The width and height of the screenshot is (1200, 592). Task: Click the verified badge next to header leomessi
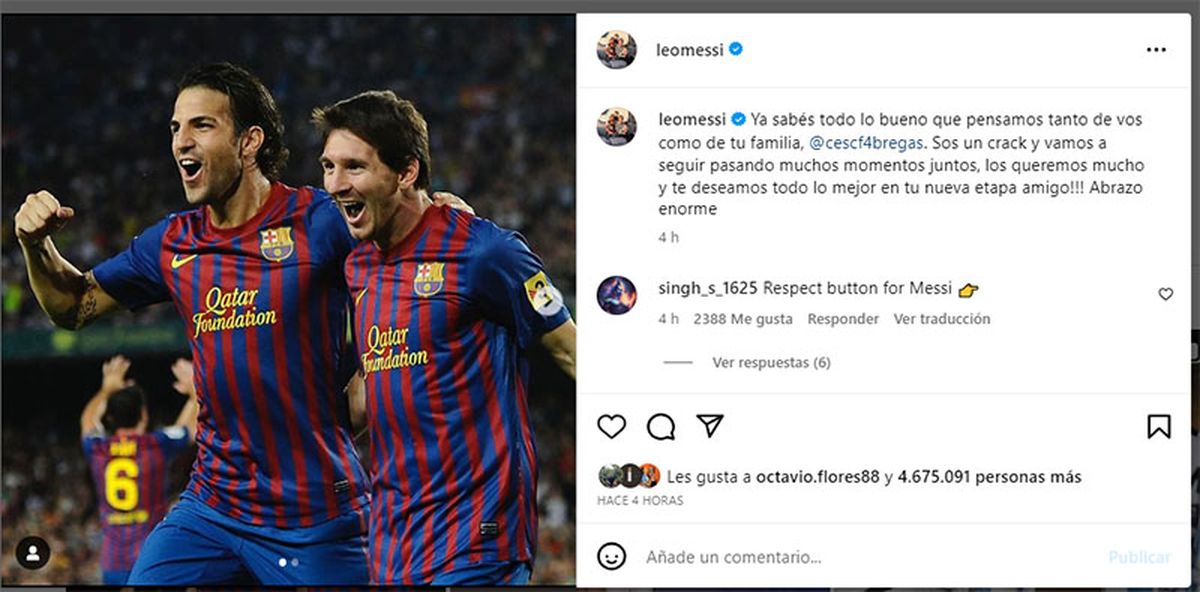(736, 49)
